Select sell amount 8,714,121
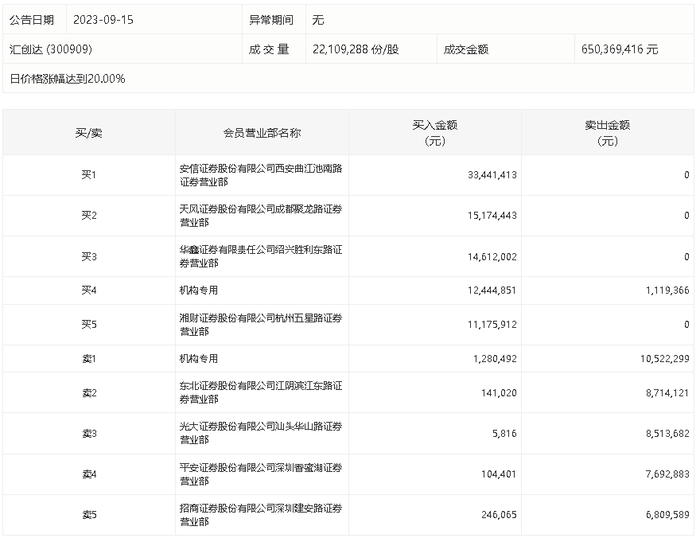Screen dimensions: 700x542 (x=667, y=393)
